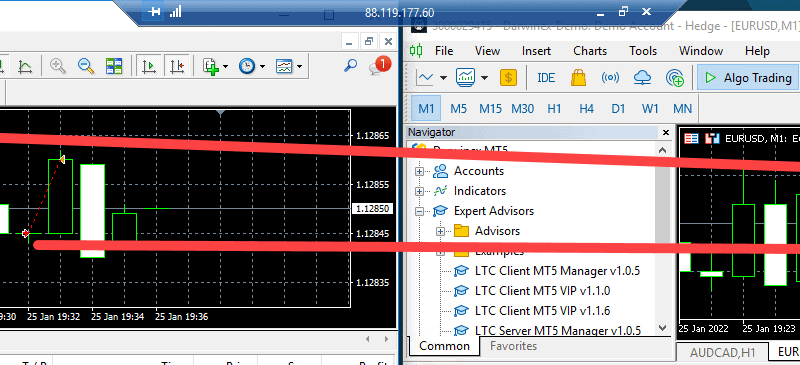The height and width of the screenshot is (365, 800).
Task: Open the View menu
Action: 487,51
